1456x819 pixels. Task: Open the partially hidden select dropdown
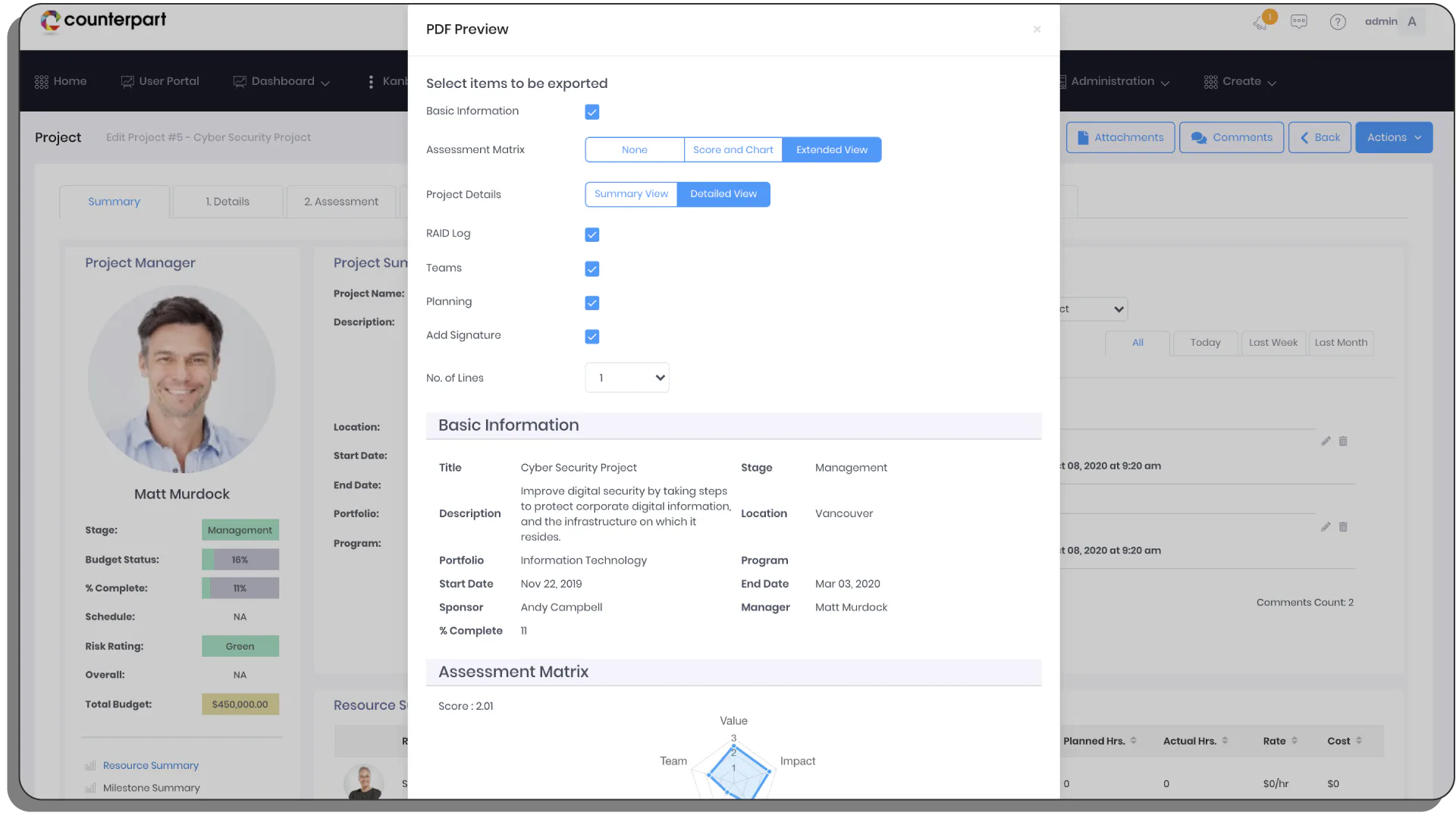(x=1094, y=309)
